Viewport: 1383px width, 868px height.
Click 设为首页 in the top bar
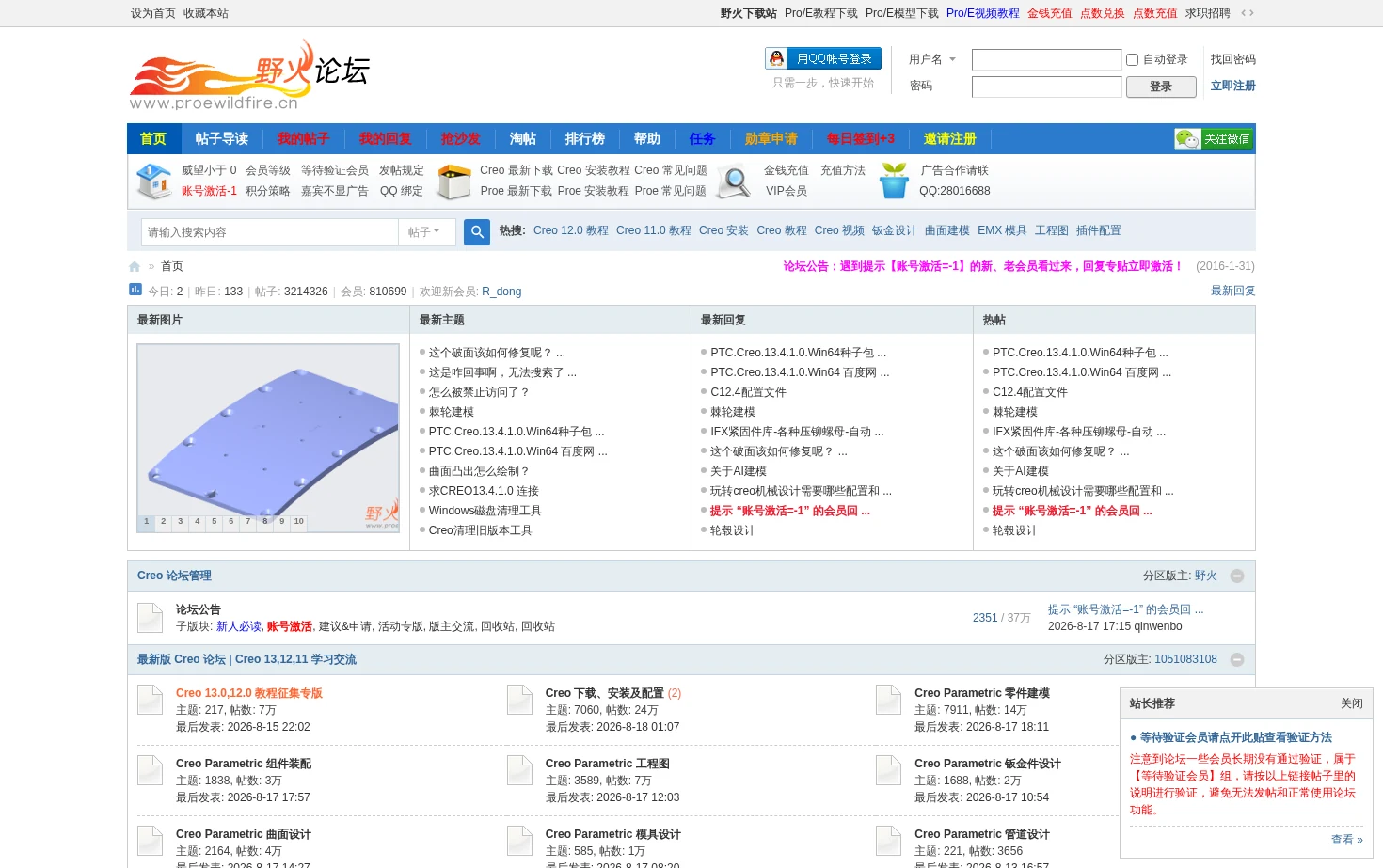tap(153, 13)
